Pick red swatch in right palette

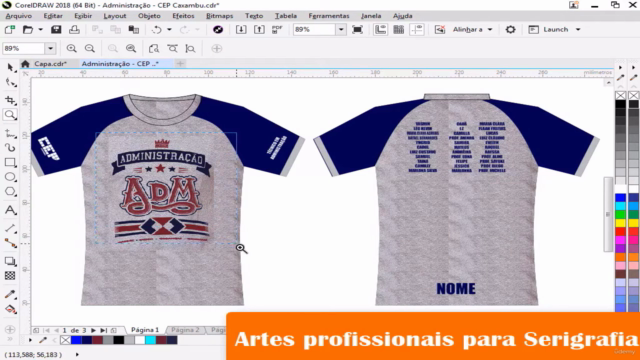coord(620,231)
